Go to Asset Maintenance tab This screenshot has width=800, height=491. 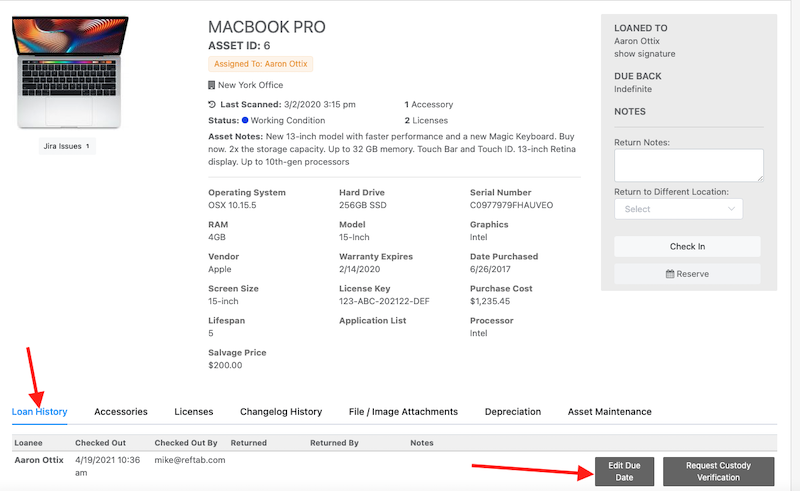pos(609,411)
